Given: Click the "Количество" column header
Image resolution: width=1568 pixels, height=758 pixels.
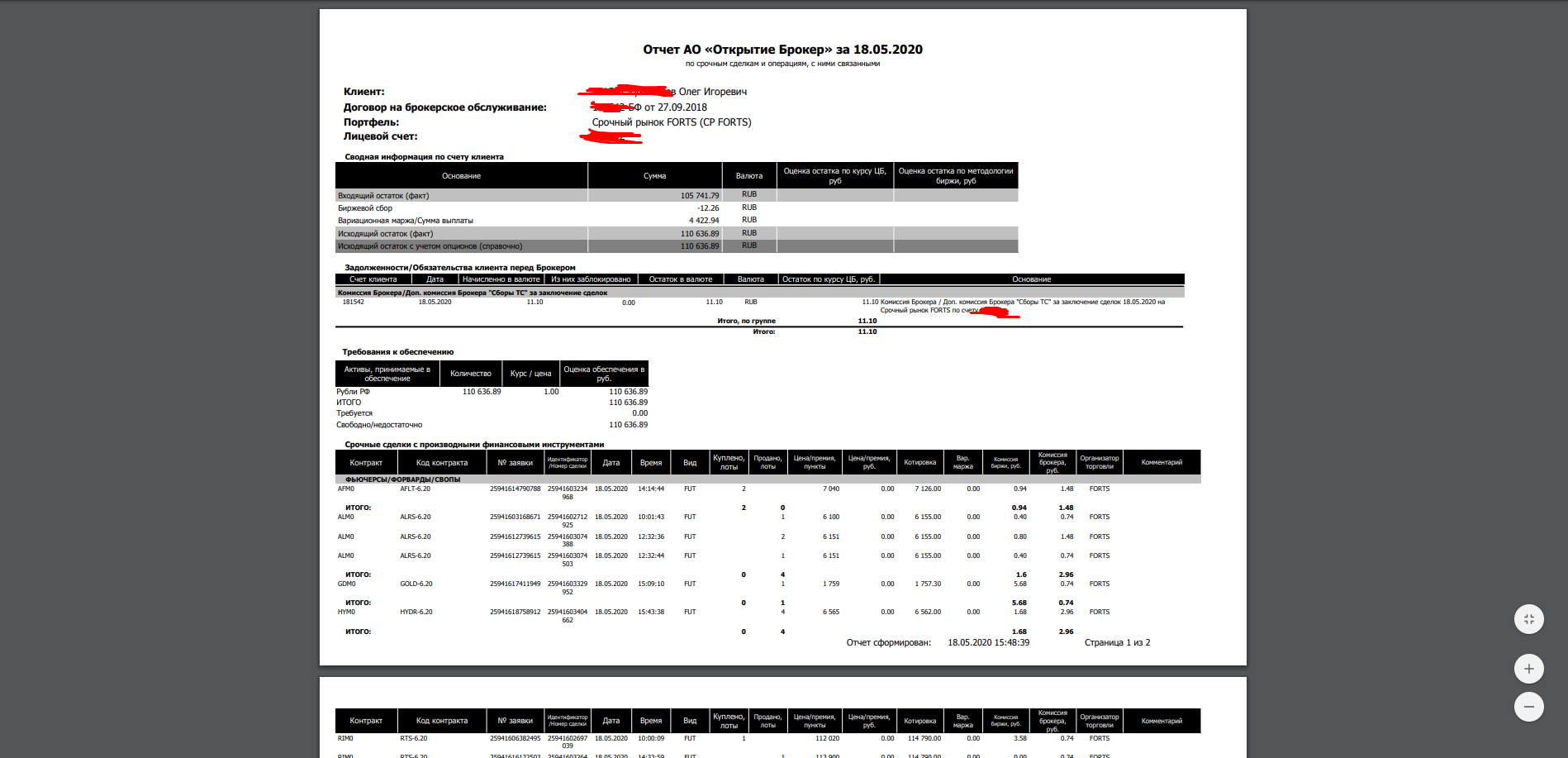Looking at the screenshot, I should click(471, 374).
